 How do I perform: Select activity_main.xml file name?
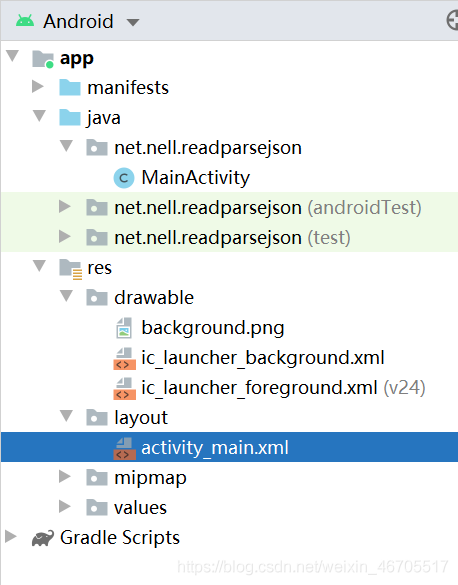(215, 448)
